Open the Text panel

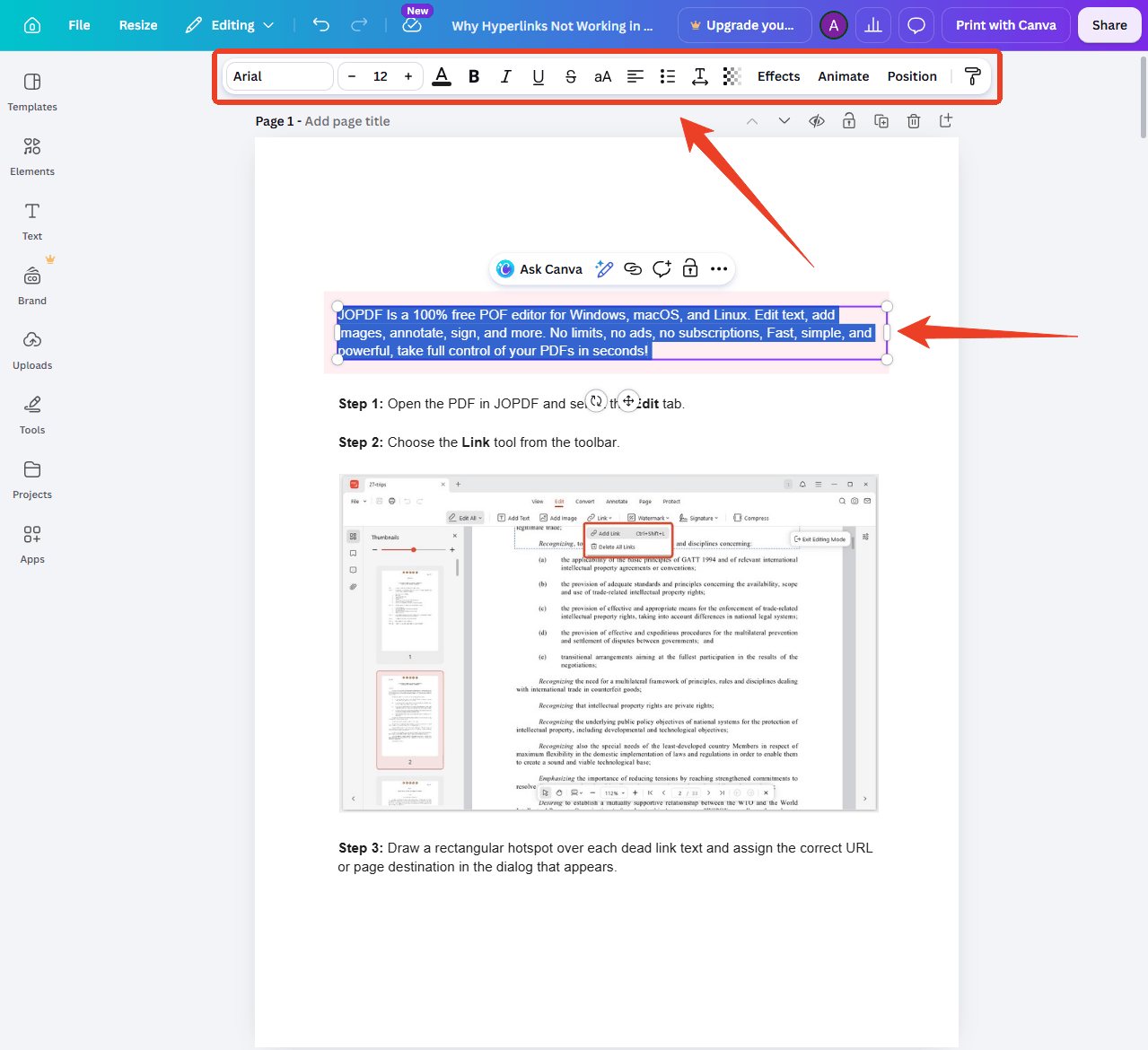(32, 221)
